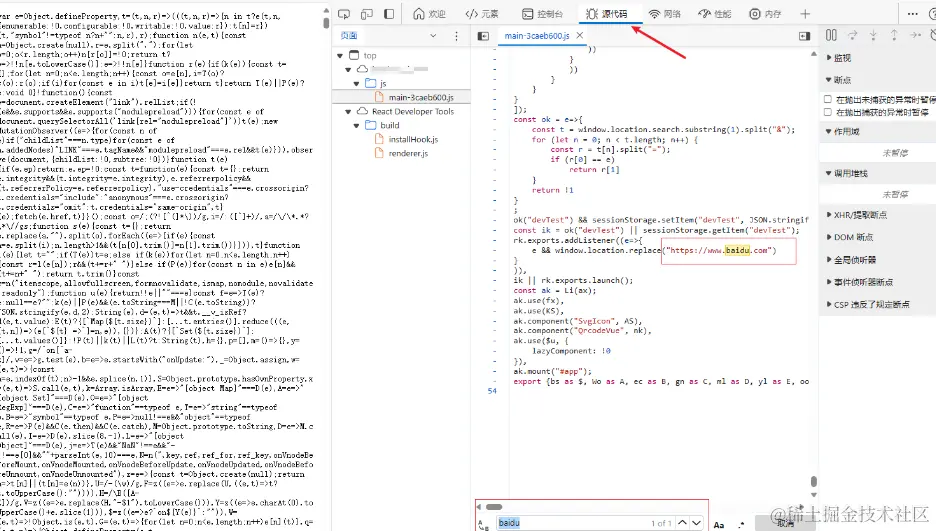Click the inspect element picker icon
936x531 pixels.
pos(344,15)
